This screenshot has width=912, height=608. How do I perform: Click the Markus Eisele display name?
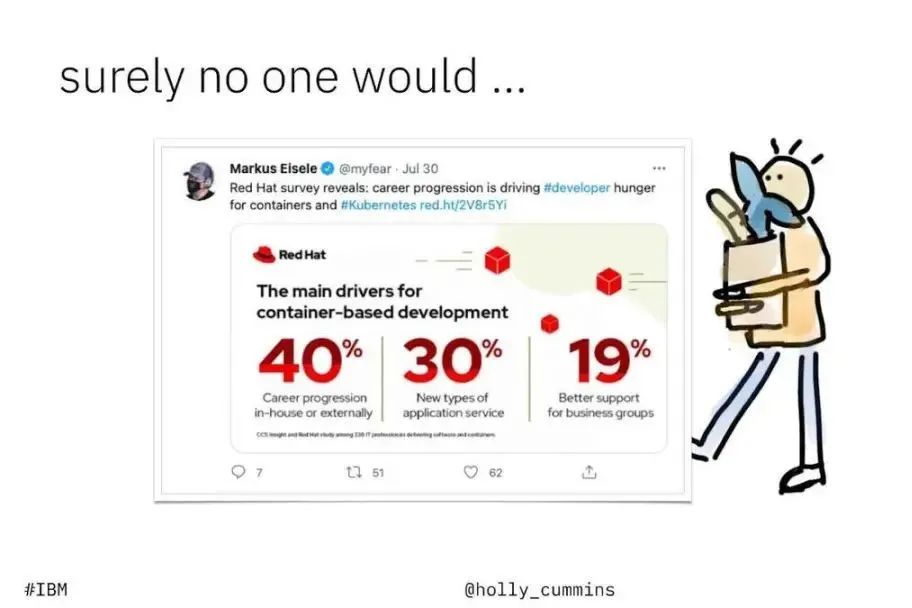tap(273, 169)
